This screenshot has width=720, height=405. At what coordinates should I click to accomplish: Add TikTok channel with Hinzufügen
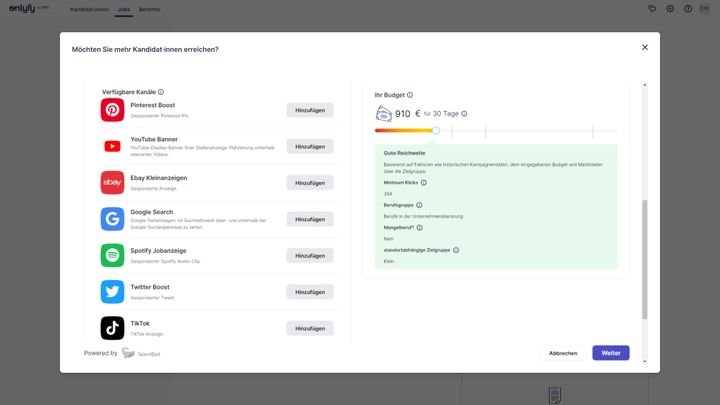[310, 328]
